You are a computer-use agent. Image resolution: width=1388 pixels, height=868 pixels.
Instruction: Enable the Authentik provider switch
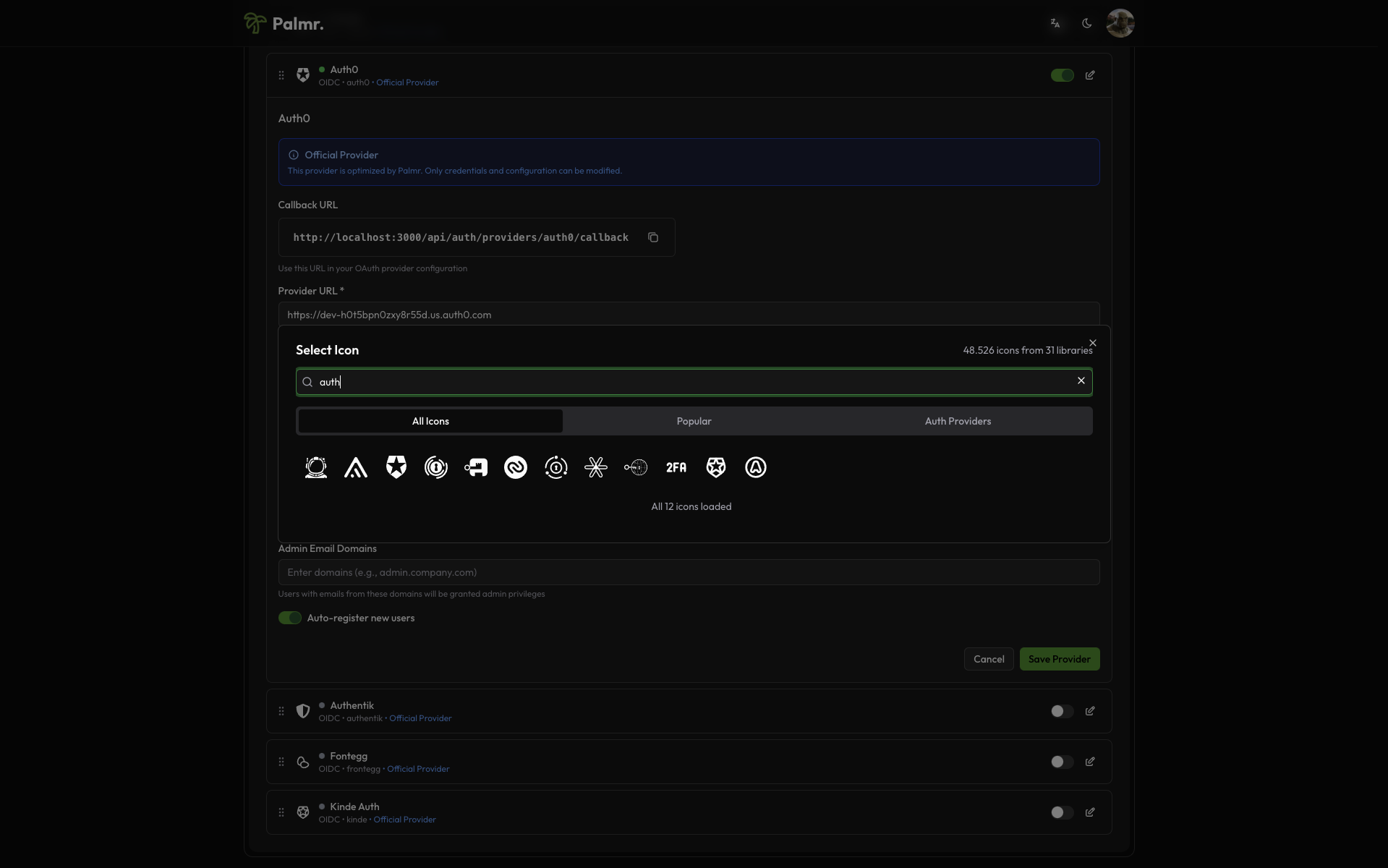click(1063, 711)
